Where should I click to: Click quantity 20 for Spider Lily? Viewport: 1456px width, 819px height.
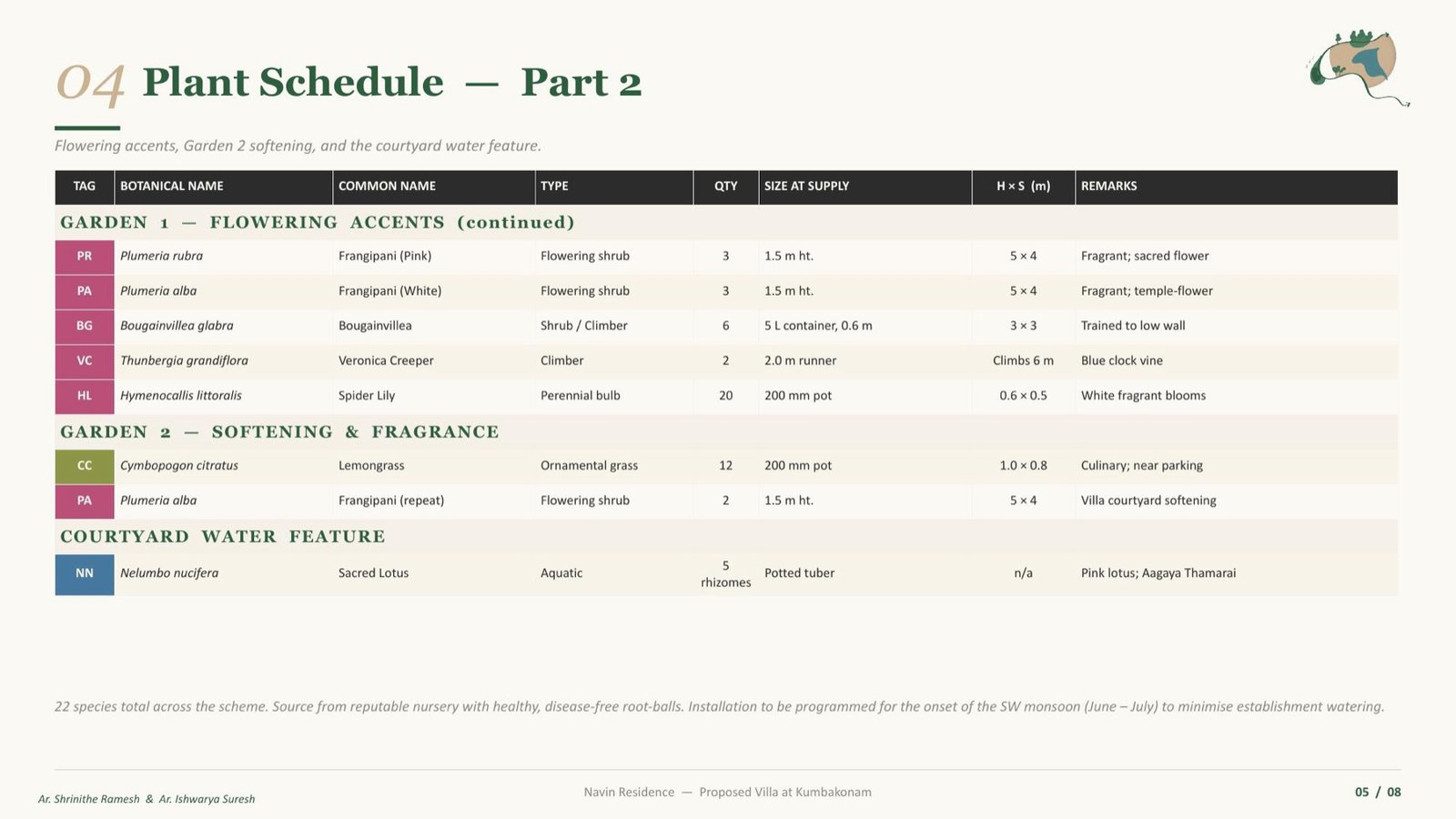pyautogui.click(x=726, y=396)
